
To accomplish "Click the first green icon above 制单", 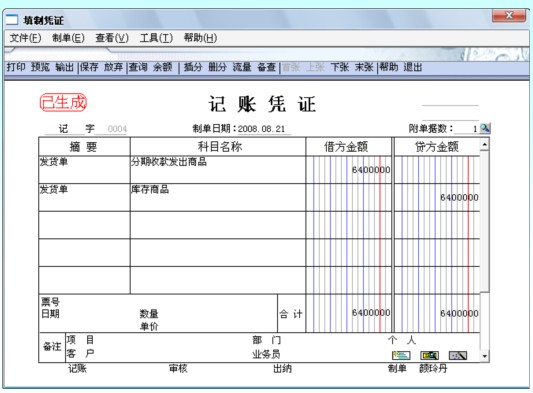I will click(401, 356).
